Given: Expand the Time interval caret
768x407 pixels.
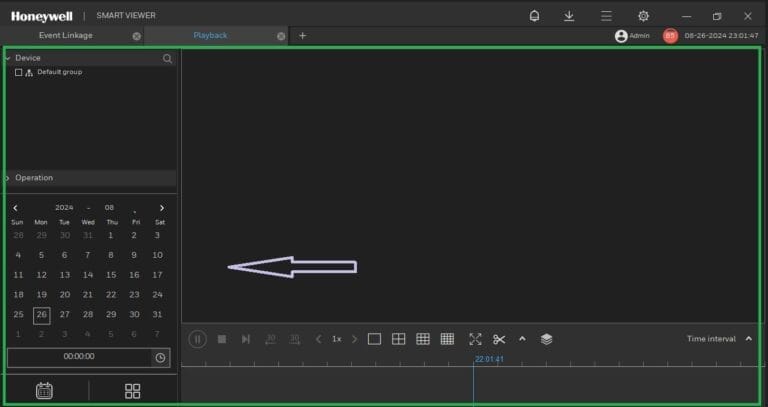Looking at the screenshot, I should pos(748,339).
